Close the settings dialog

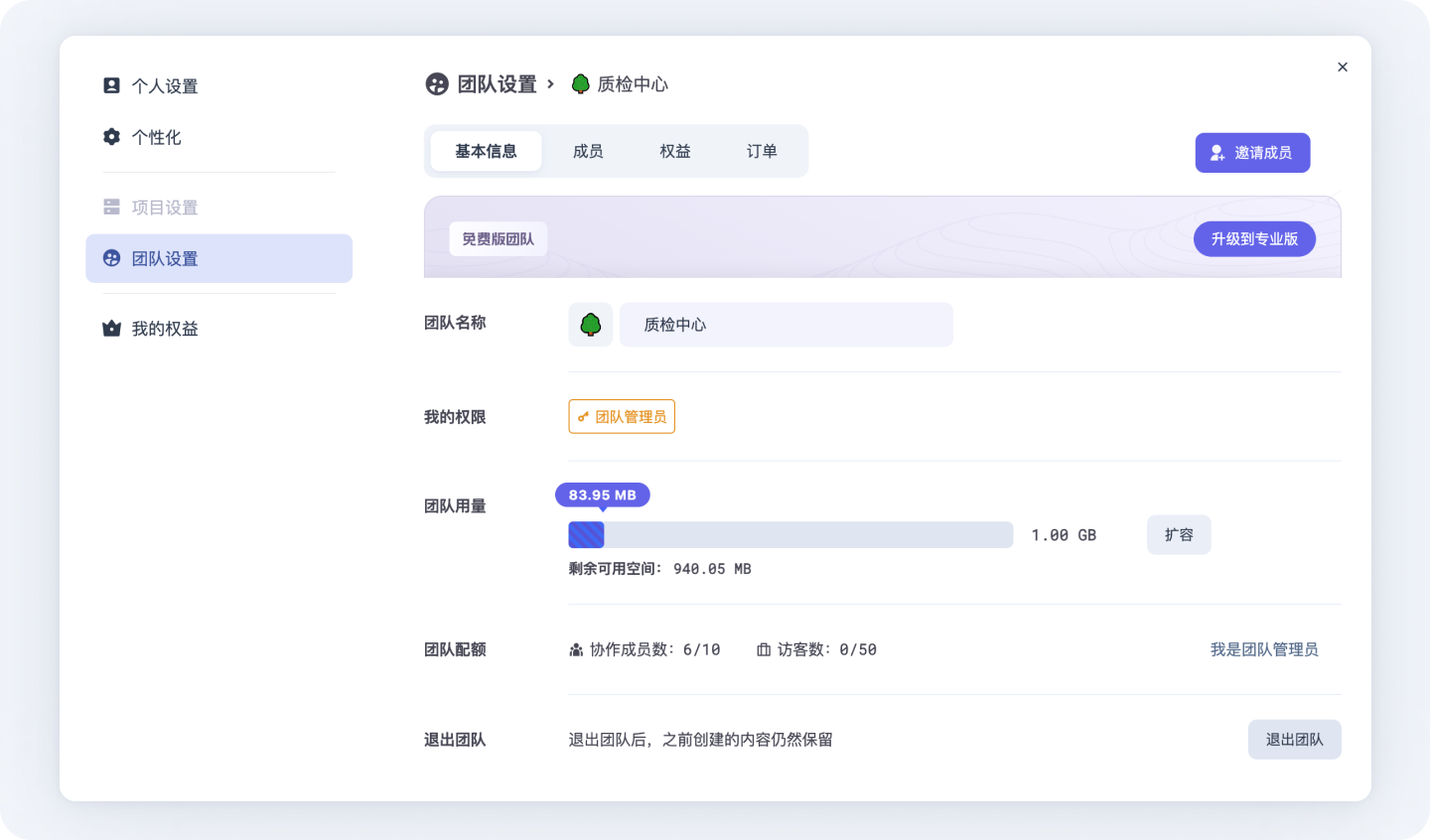click(1343, 68)
